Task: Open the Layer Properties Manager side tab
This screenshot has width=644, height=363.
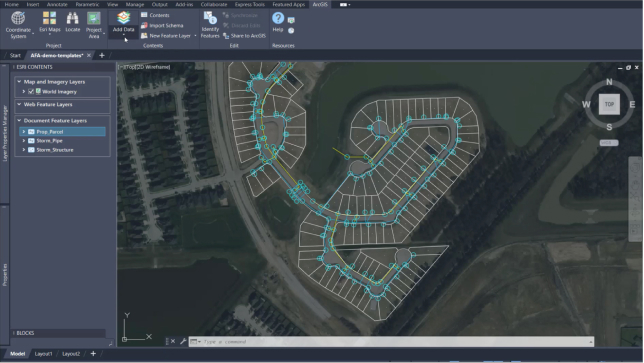Action: [x=5, y=133]
